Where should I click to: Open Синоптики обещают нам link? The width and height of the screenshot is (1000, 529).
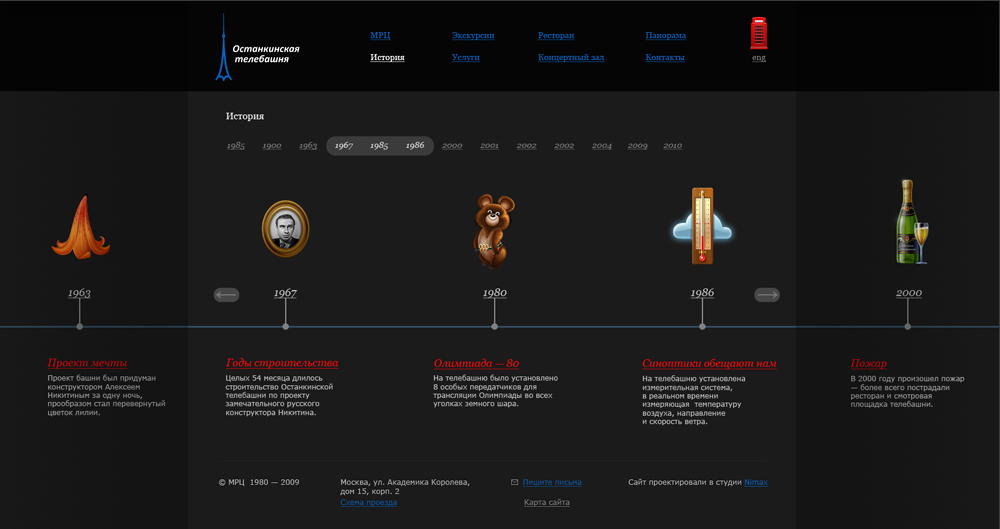(x=709, y=364)
